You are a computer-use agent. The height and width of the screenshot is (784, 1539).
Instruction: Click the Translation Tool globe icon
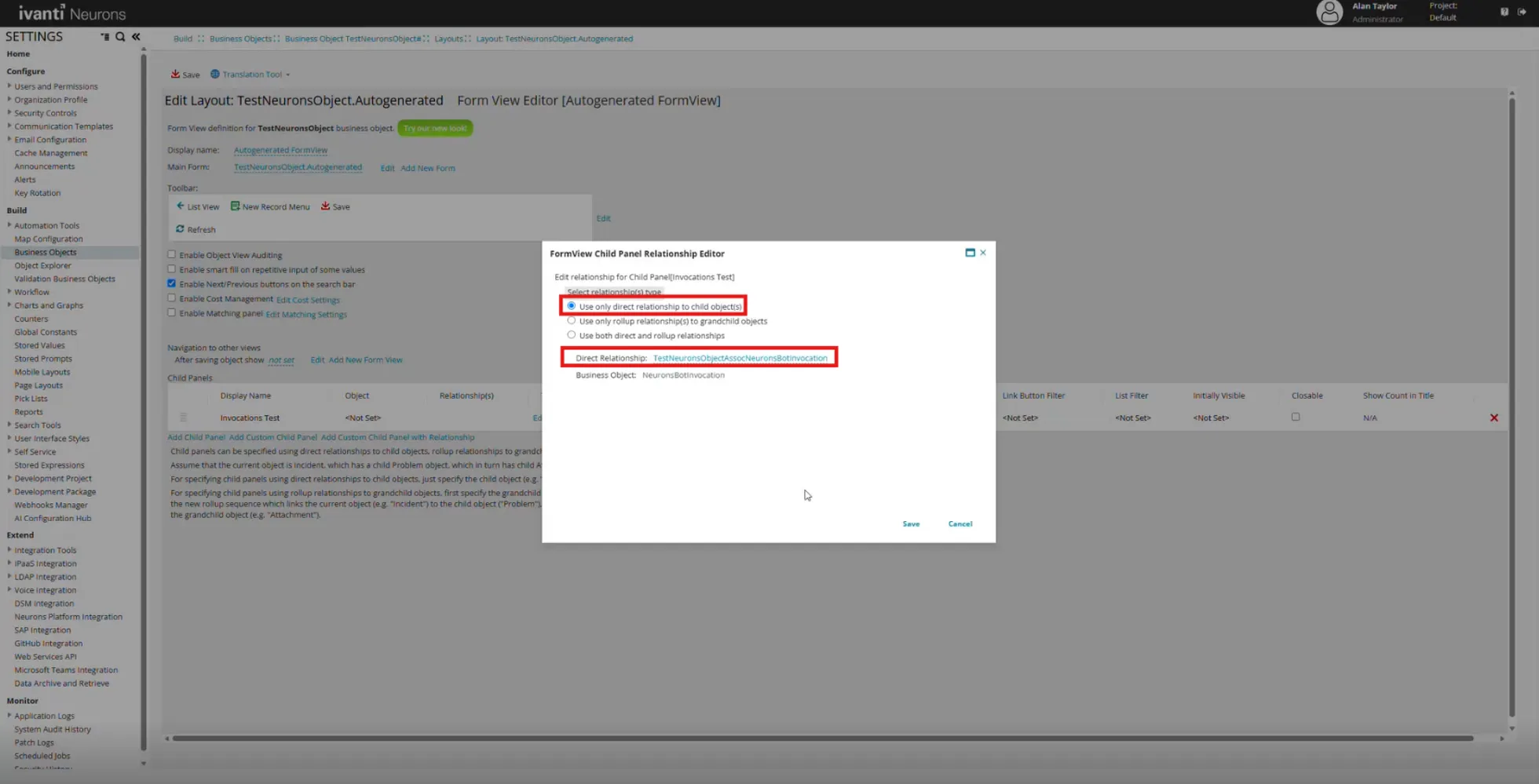214,74
